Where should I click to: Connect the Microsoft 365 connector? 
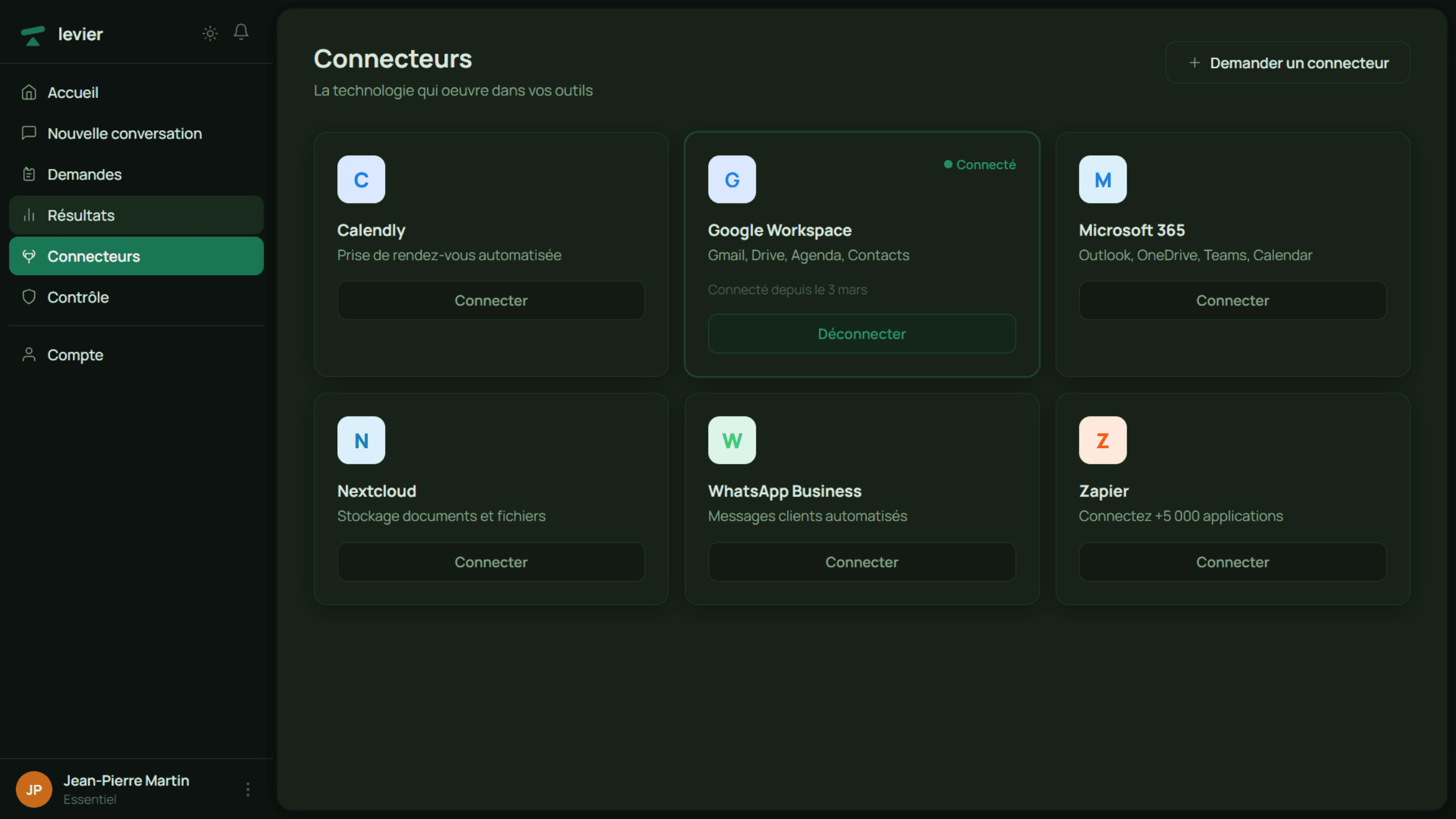coord(1233,300)
